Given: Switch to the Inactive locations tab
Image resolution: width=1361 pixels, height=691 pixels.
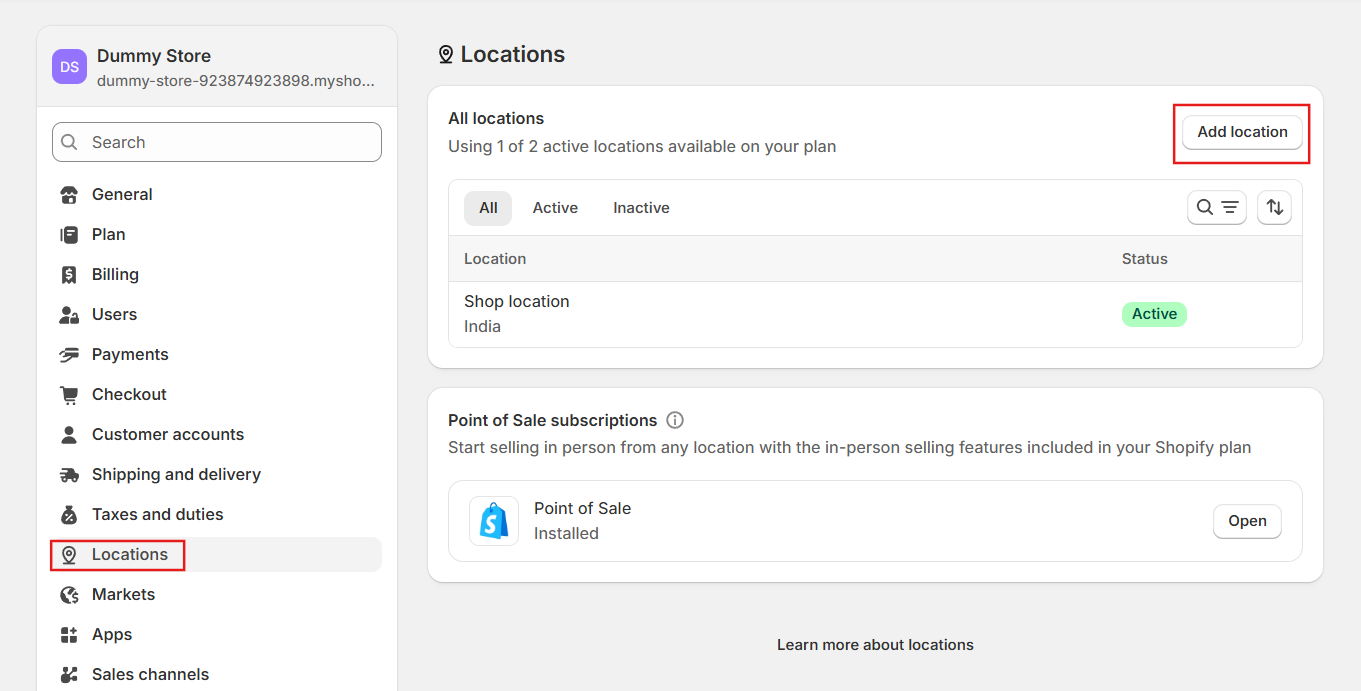Looking at the screenshot, I should point(641,208).
